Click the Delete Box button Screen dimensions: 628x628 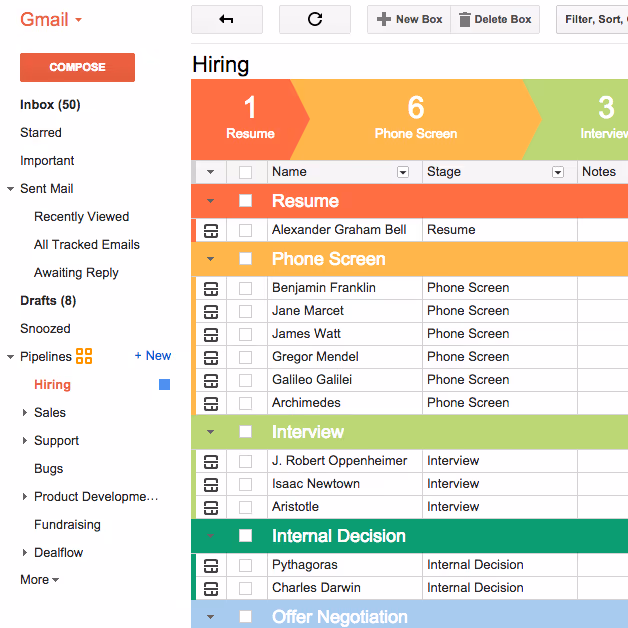[495, 19]
